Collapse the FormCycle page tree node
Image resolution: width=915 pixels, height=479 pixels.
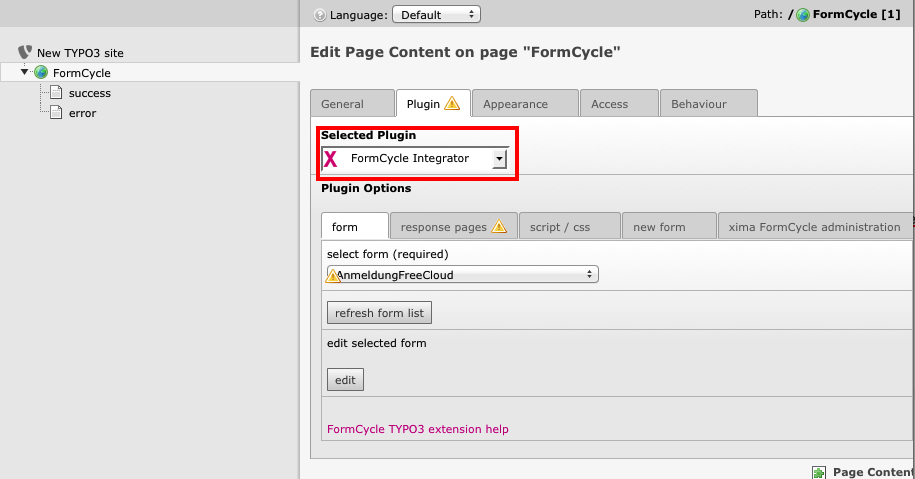coord(25,72)
